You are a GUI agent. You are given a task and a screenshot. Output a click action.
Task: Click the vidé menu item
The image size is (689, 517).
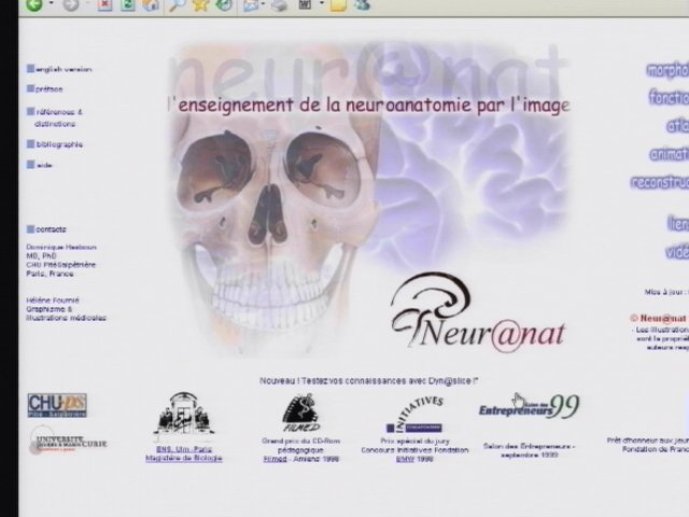coord(677,252)
